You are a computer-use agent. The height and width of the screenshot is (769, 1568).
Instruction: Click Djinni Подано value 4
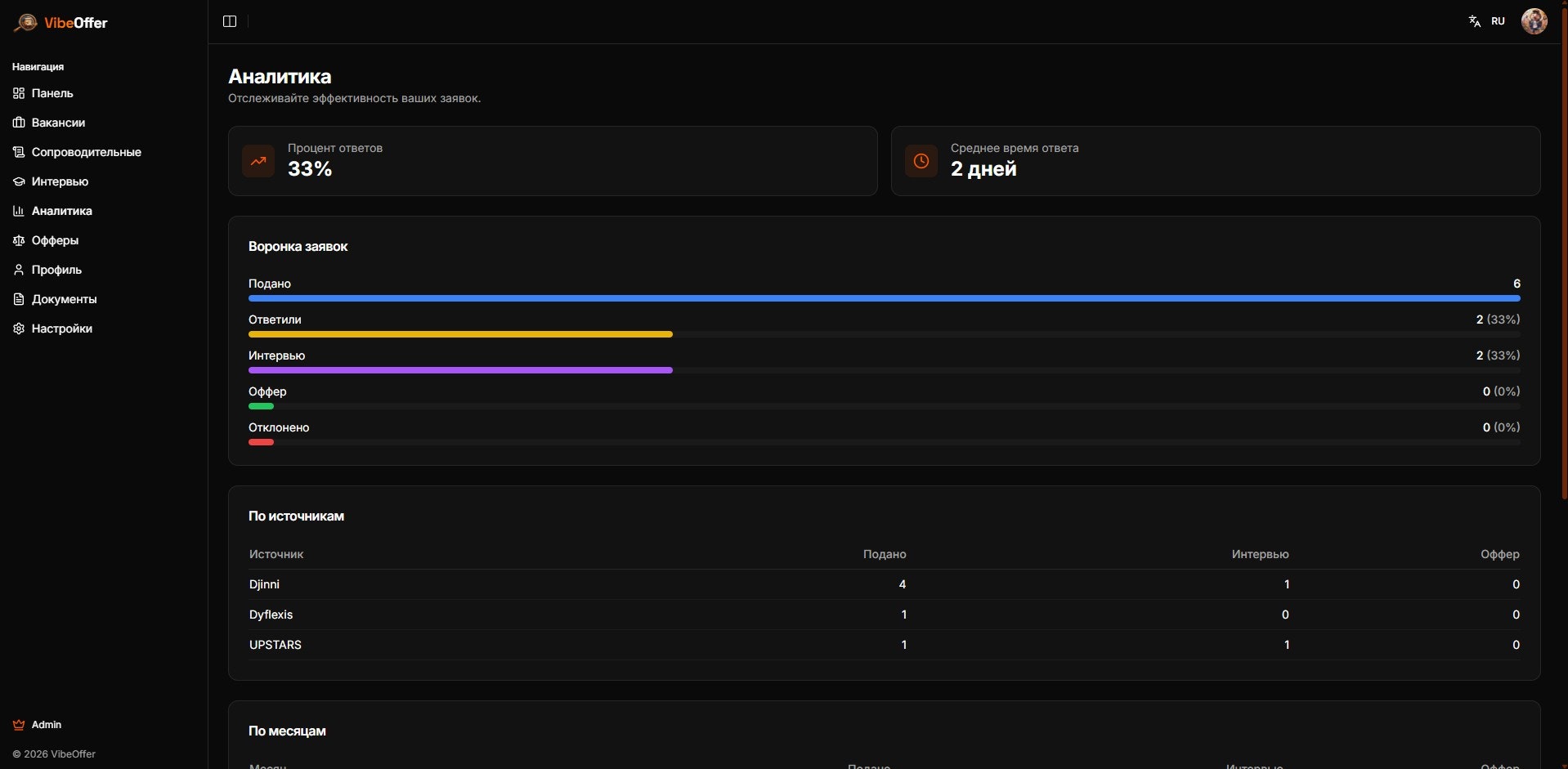pos(903,584)
